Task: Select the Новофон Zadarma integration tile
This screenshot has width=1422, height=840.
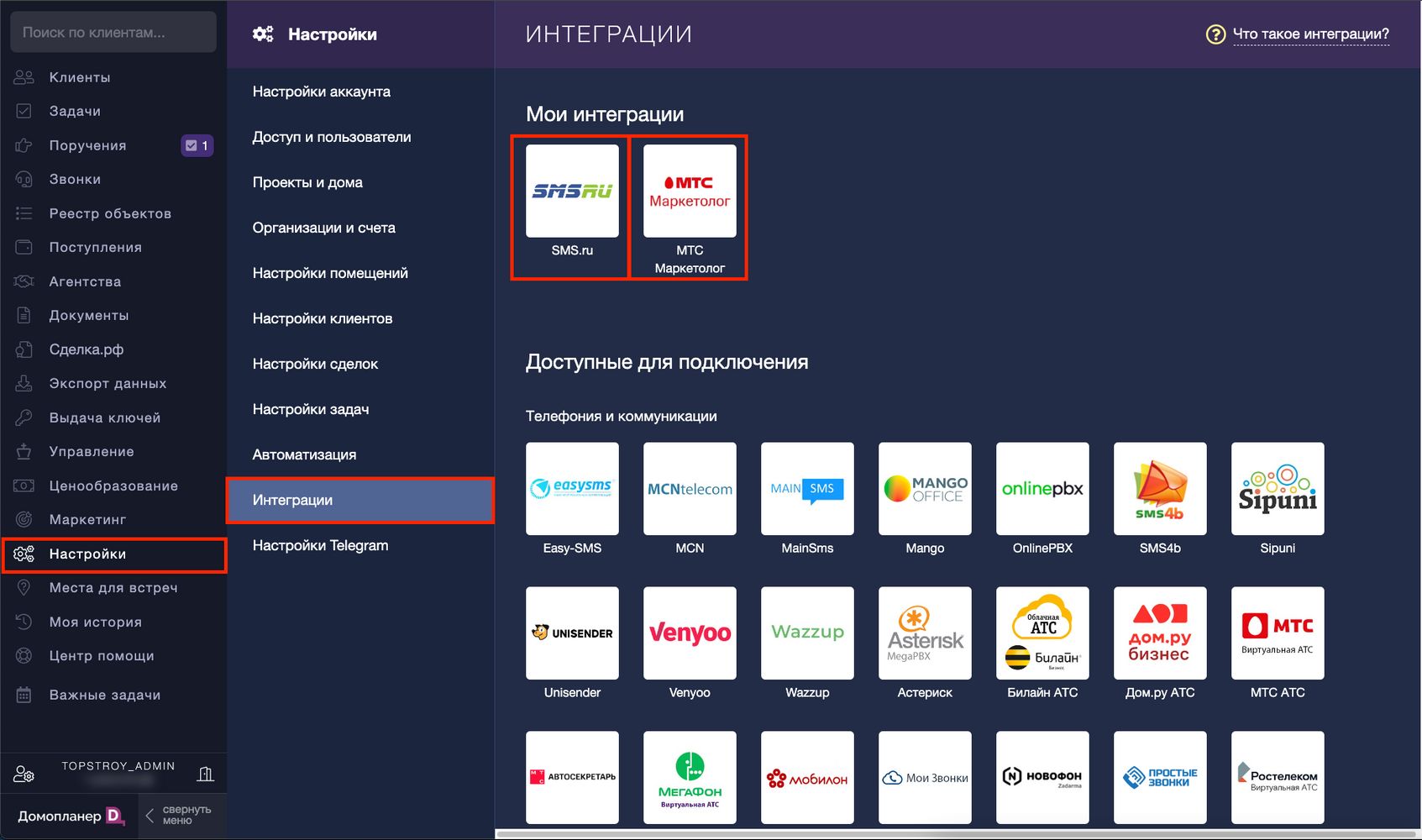Action: click(1042, 778)
